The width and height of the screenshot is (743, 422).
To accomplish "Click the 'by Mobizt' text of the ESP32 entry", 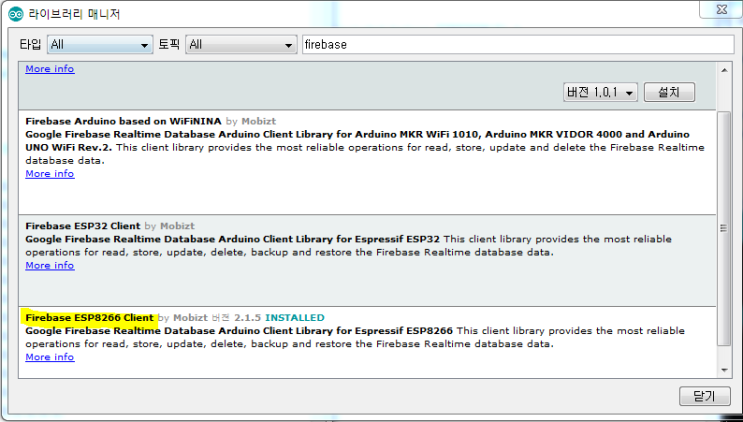I will click(170, 226).
